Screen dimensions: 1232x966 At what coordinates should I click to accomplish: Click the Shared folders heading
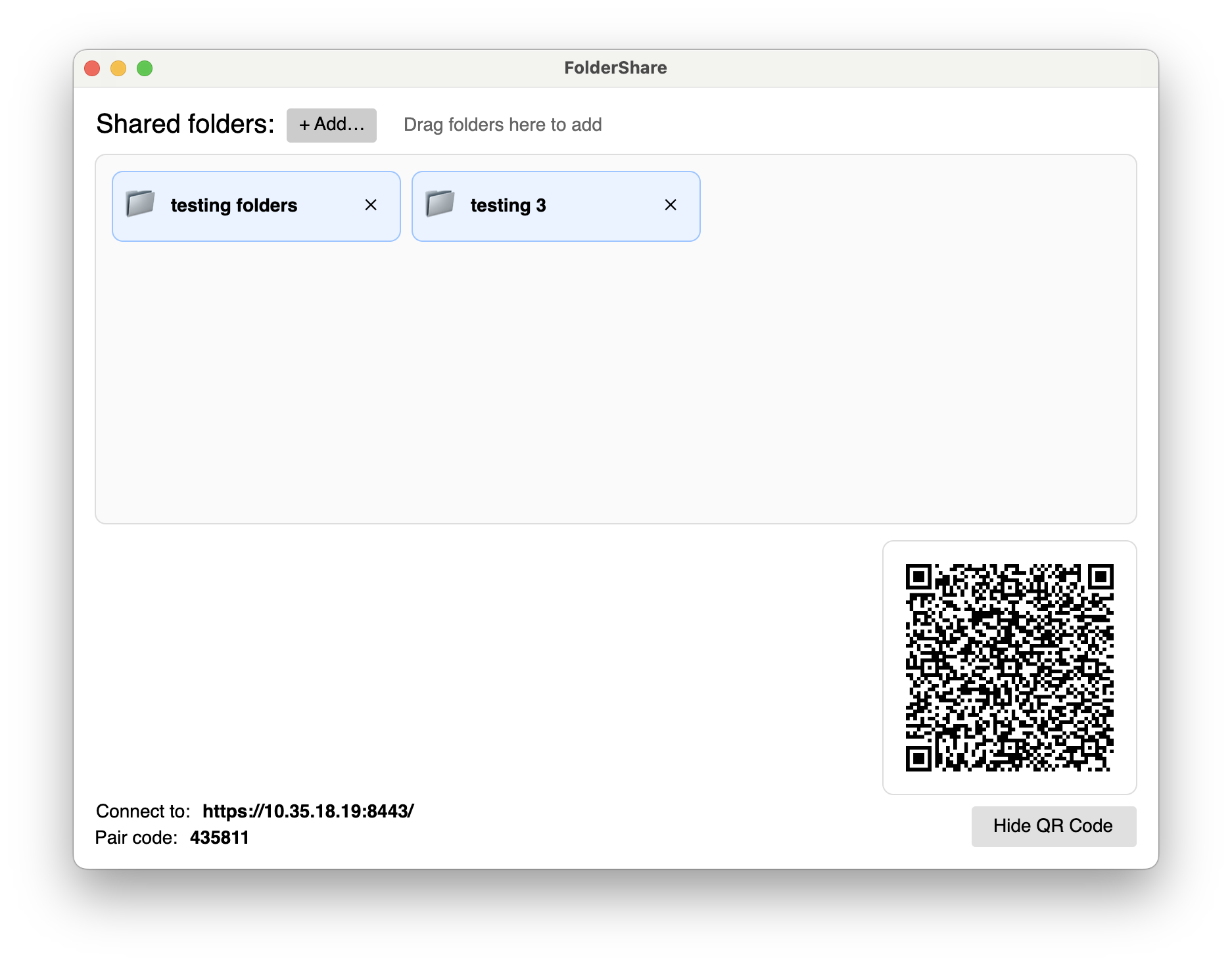coord(185,124)
